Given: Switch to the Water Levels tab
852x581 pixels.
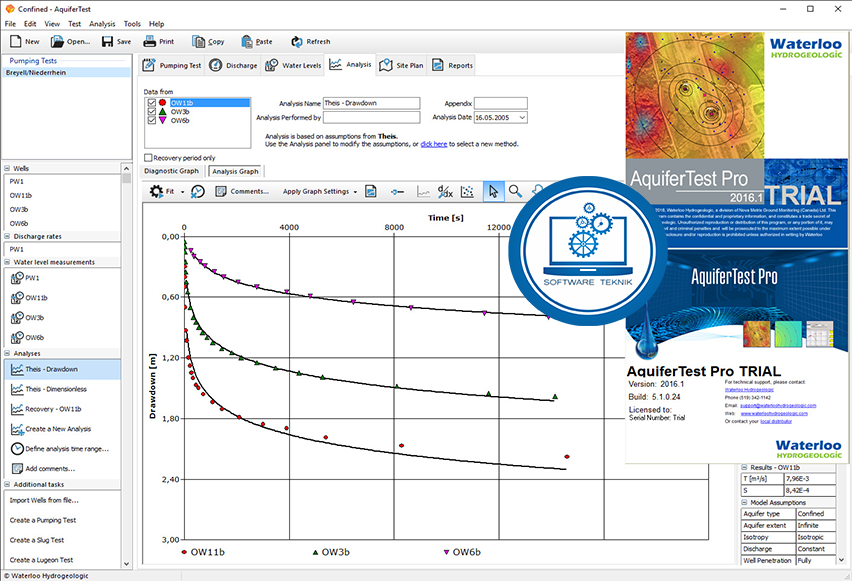Looking at the screenshot, I should pos(293,65).
